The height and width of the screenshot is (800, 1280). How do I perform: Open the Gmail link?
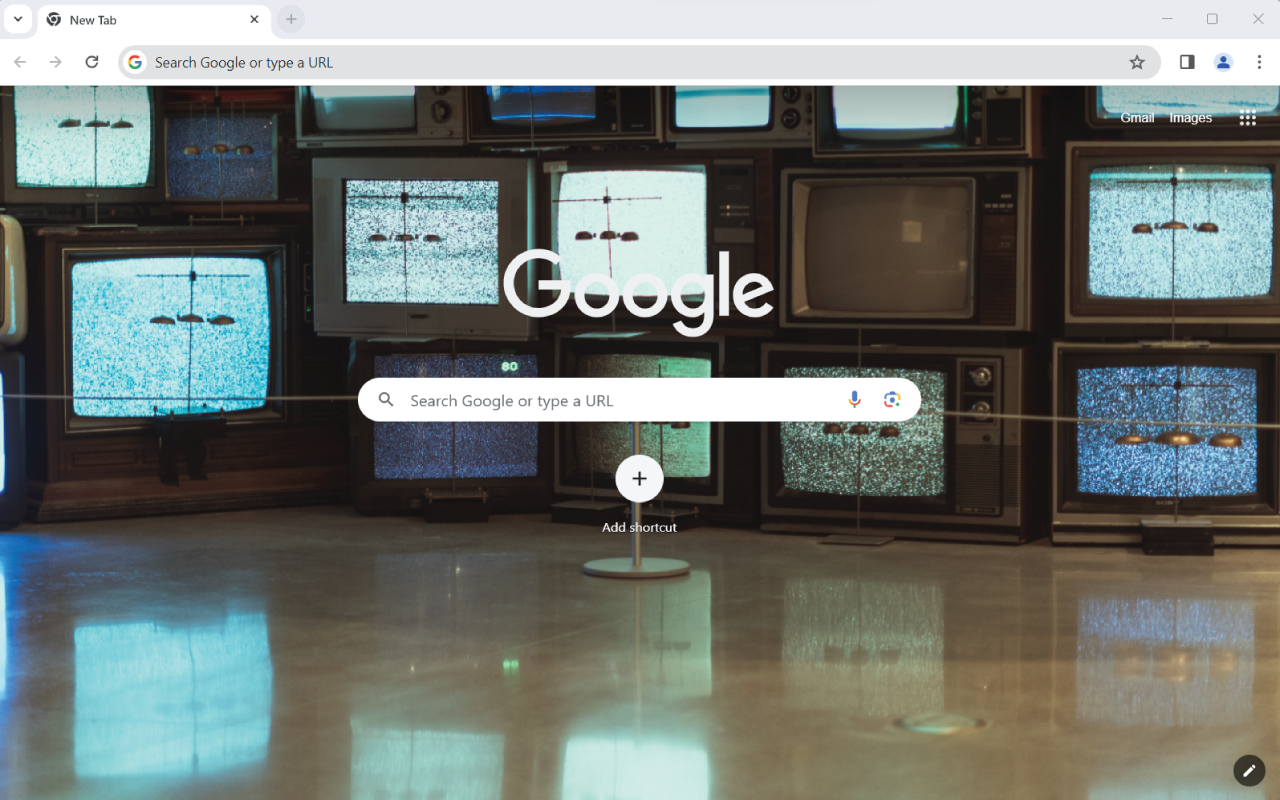[x=1137, y=118]
